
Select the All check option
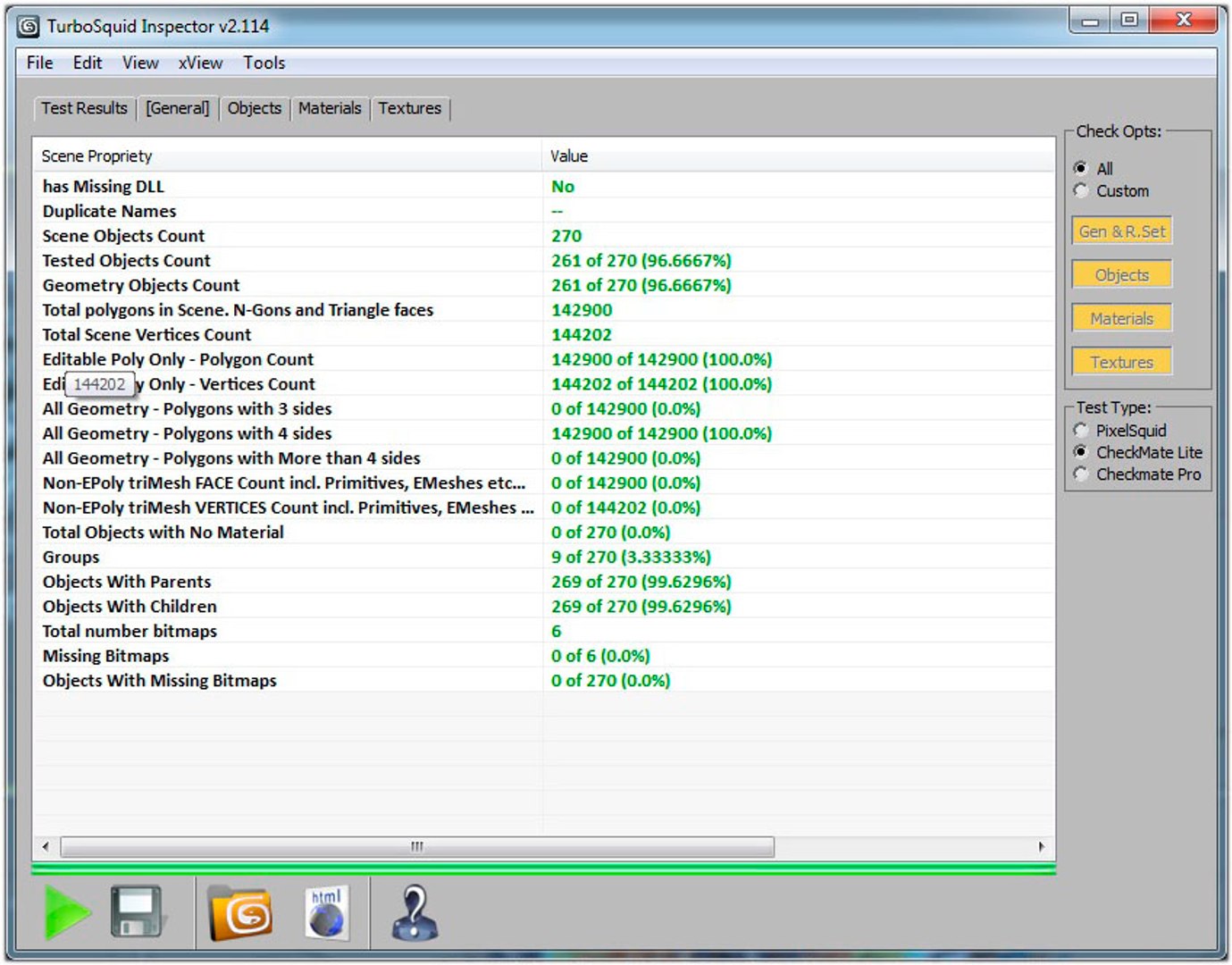(x=1094, y=168)
